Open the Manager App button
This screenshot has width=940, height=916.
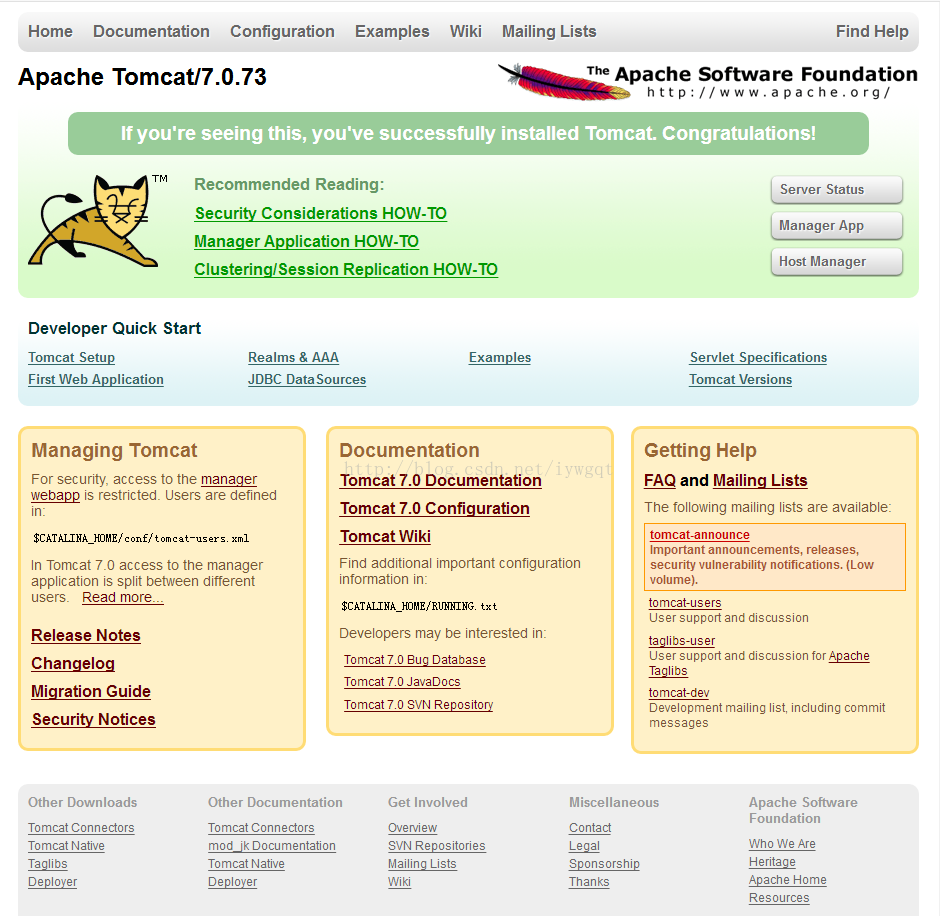coord(837,225)
